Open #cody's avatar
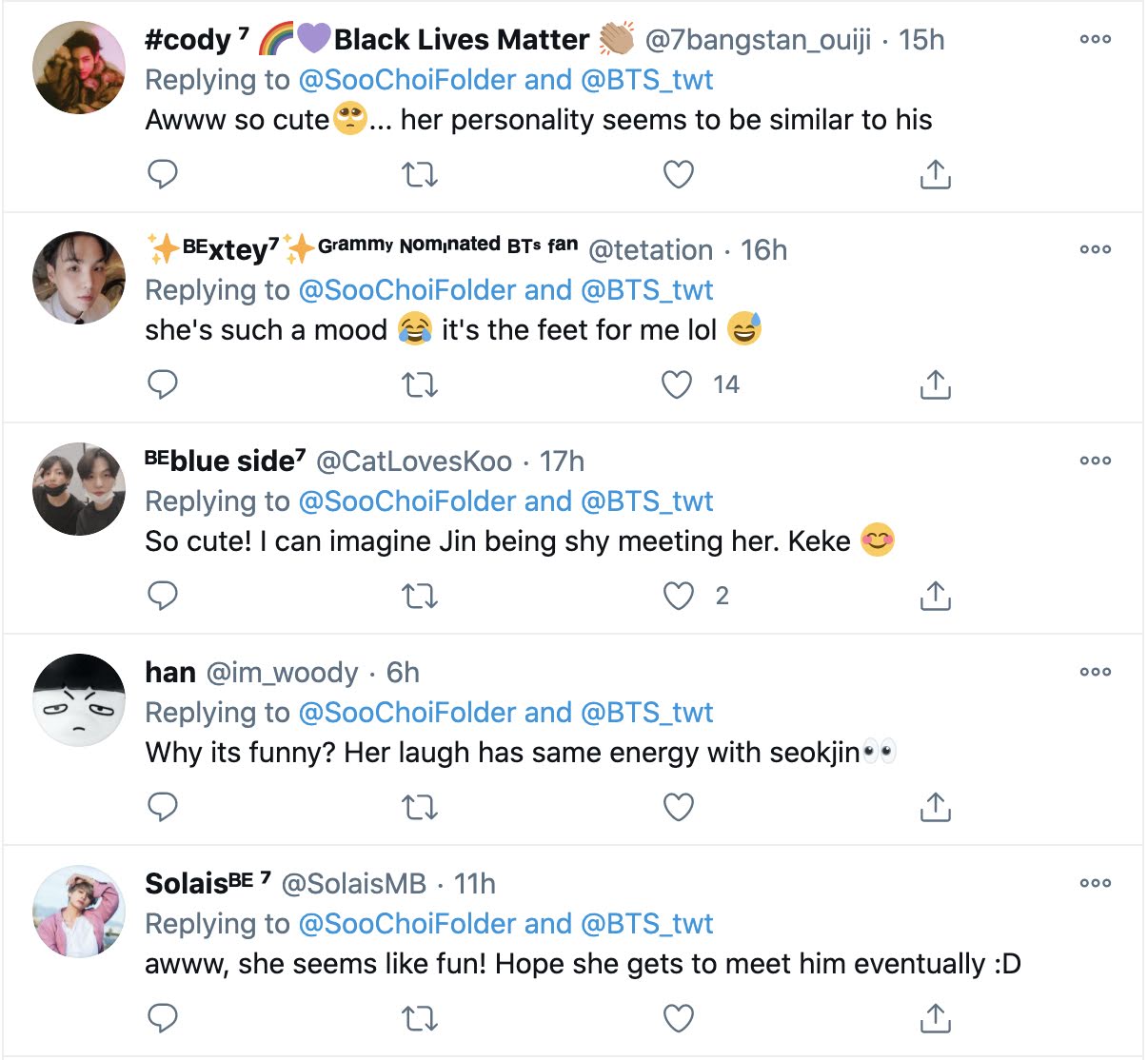The height and width of the screenshot is (1060, 1148). pyautogui.click(x=79, y=68)
